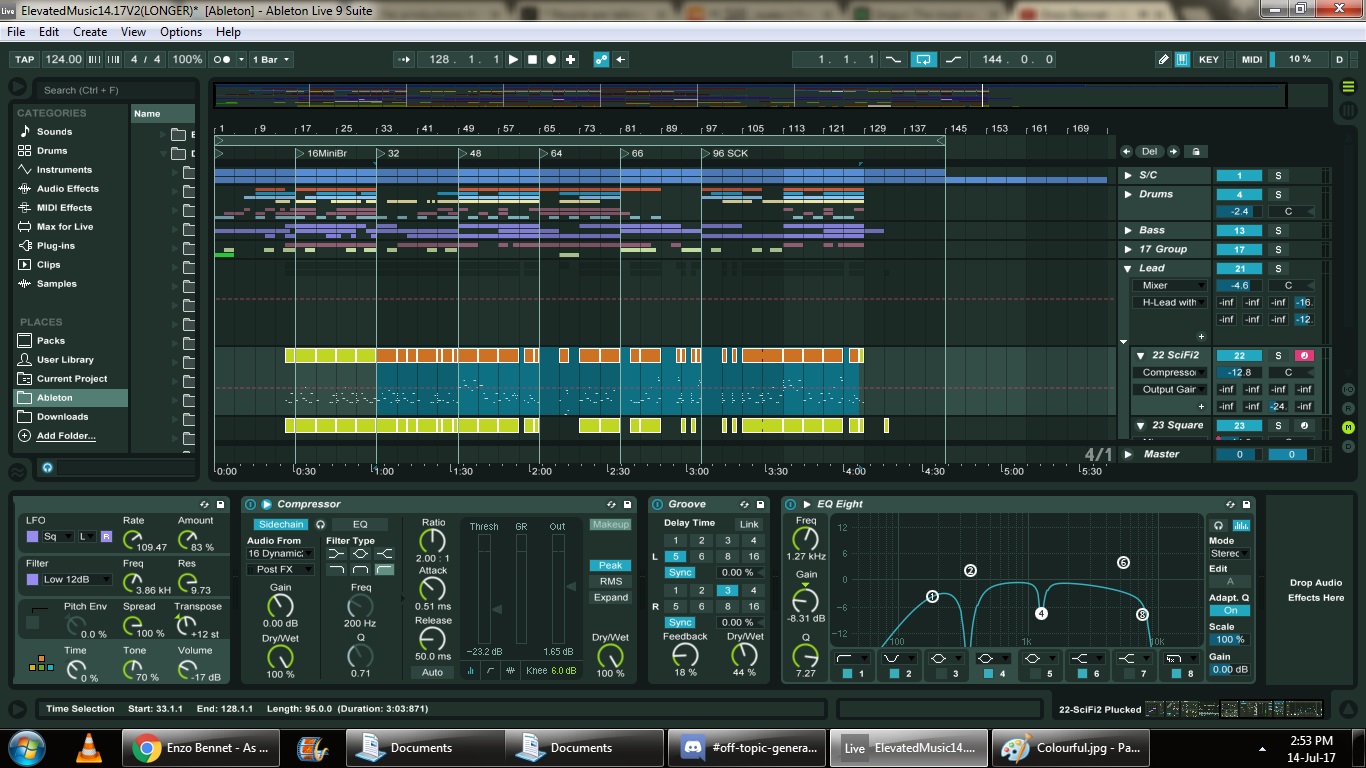The image size is (1366, 768).
Task: Disarm the 22 SciFi2 track record button
Action: pyautogui.click(x=1303, y=355)
